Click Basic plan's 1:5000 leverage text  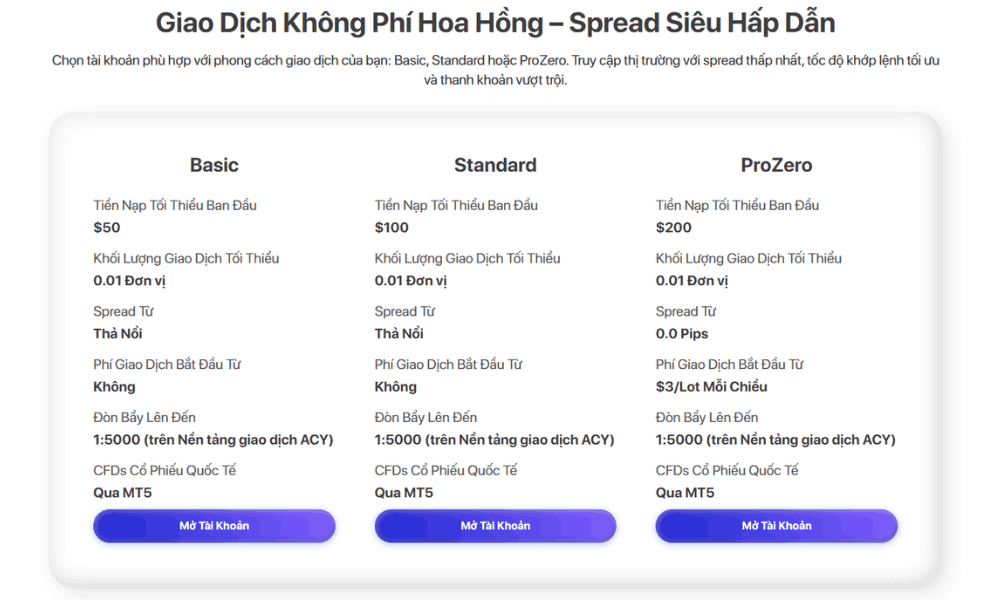(x=213, y=440)
